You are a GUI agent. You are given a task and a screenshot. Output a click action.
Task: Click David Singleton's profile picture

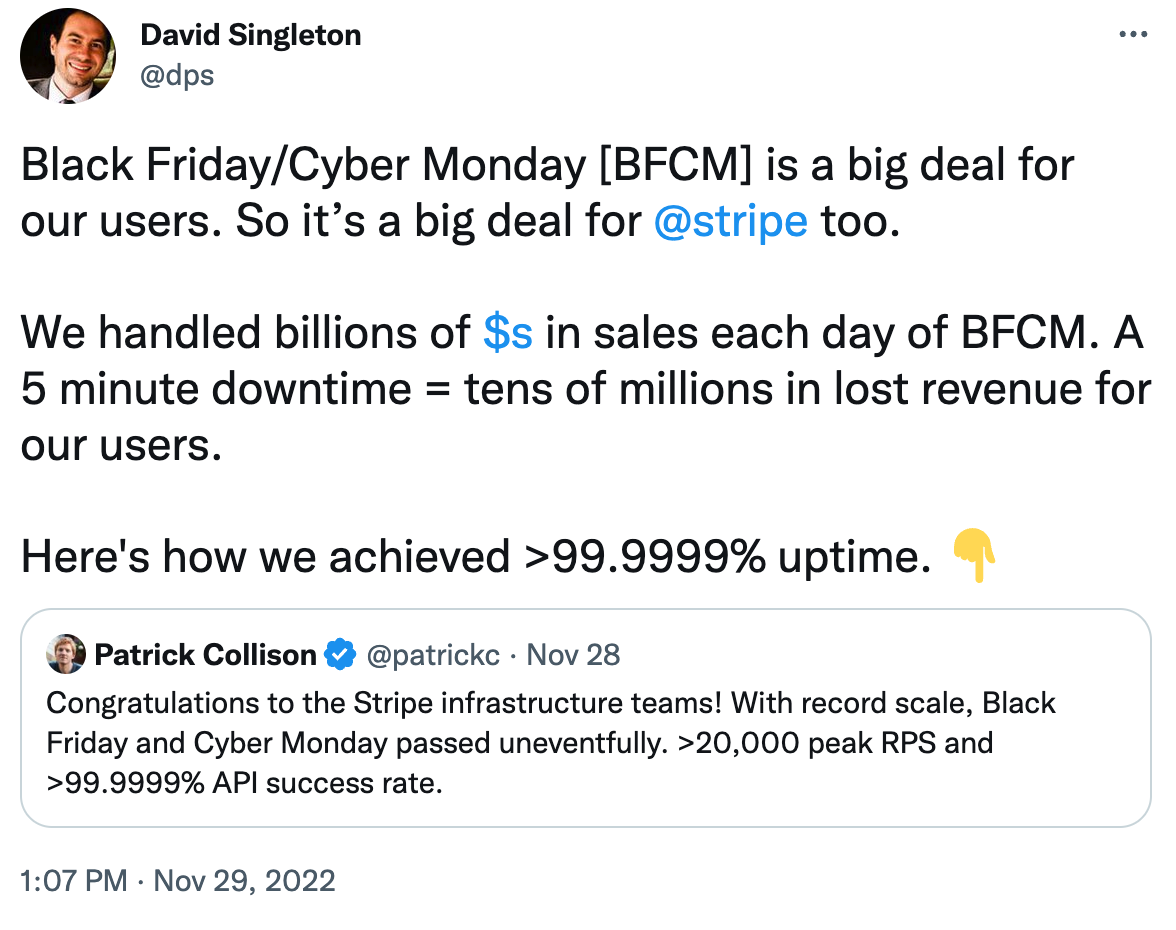click(68, 56)
